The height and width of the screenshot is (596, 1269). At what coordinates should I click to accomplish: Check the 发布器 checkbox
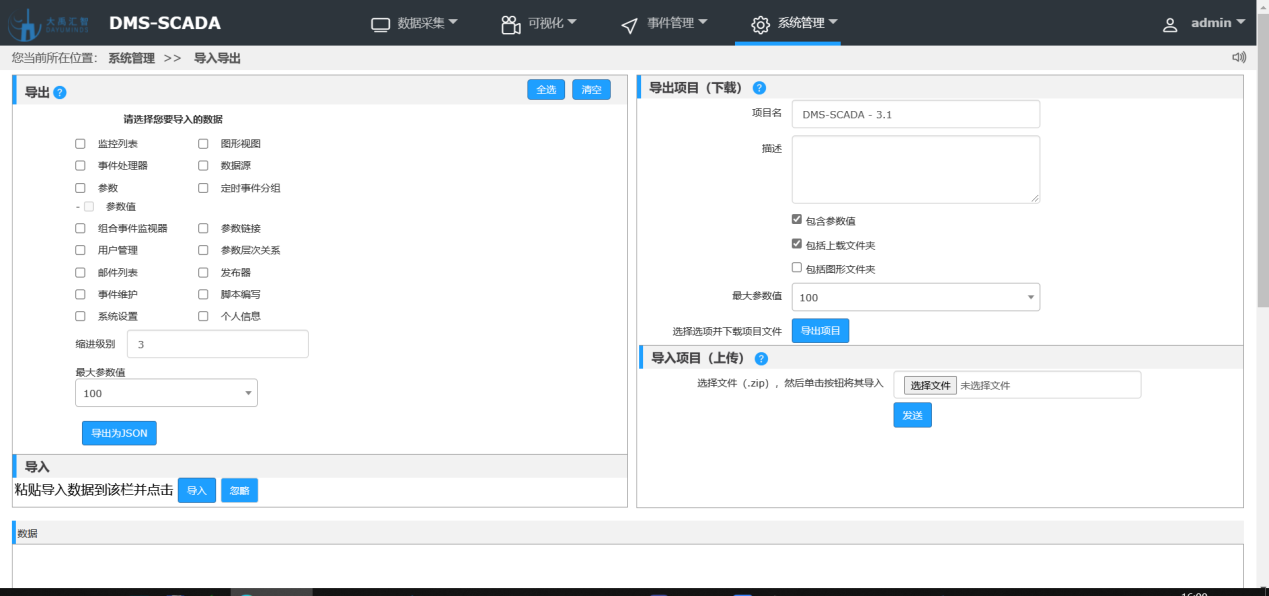point(203,272)
